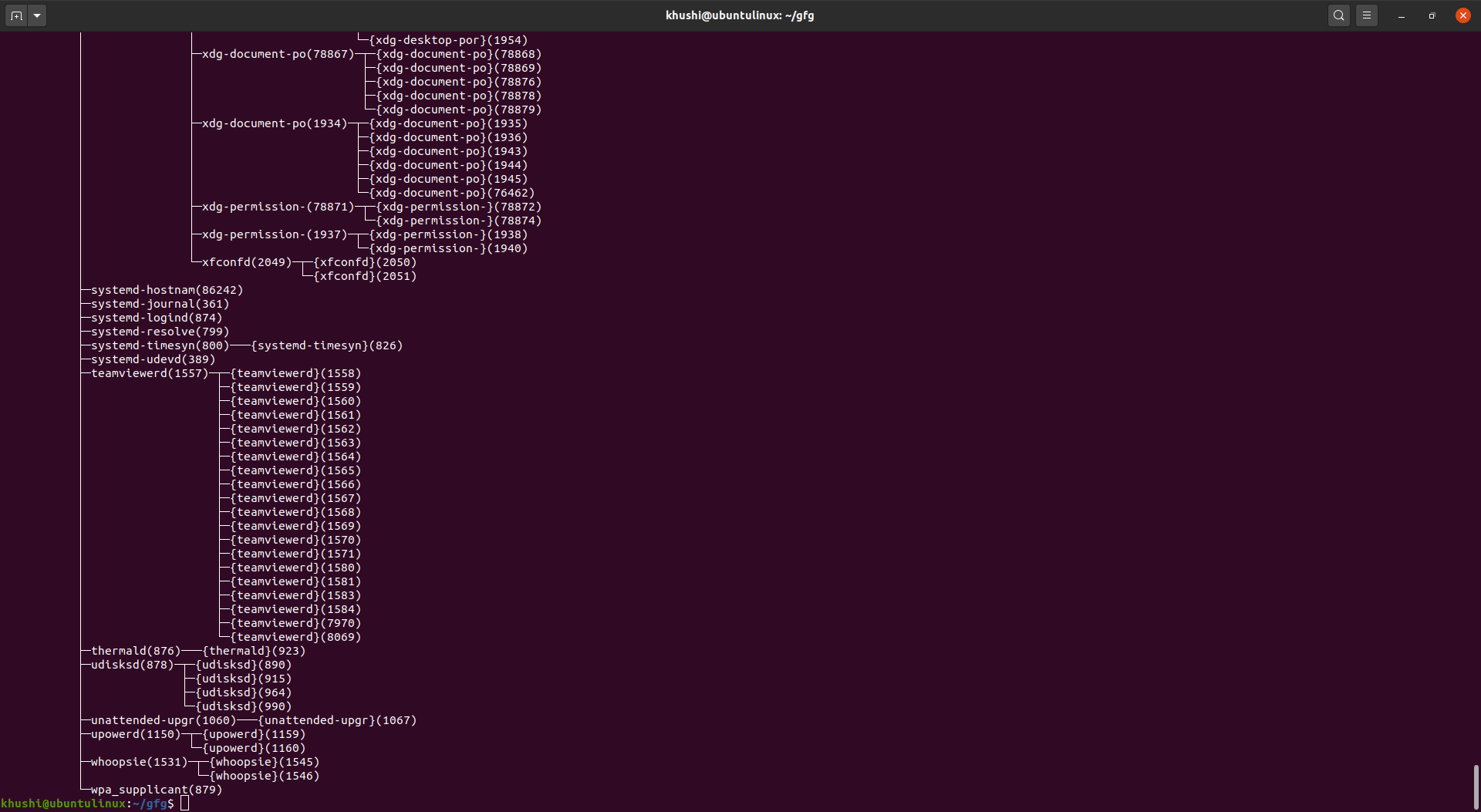This screenshot has height=812, width=1481.
Task: Click the text {udisksd}(890)
Action: point(244,665)
